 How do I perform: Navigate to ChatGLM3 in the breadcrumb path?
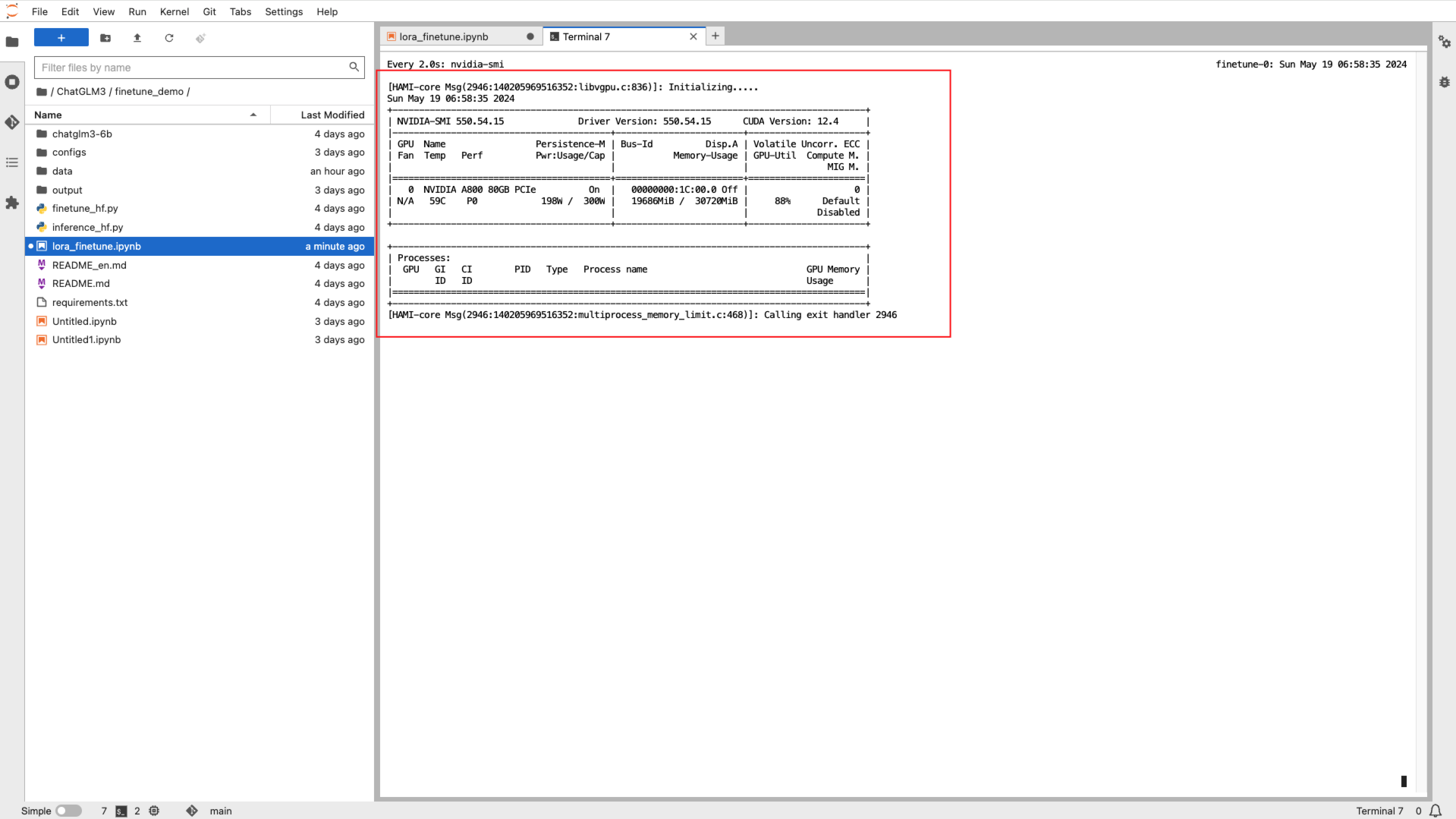pyautogui.click(x=81, y=91)
